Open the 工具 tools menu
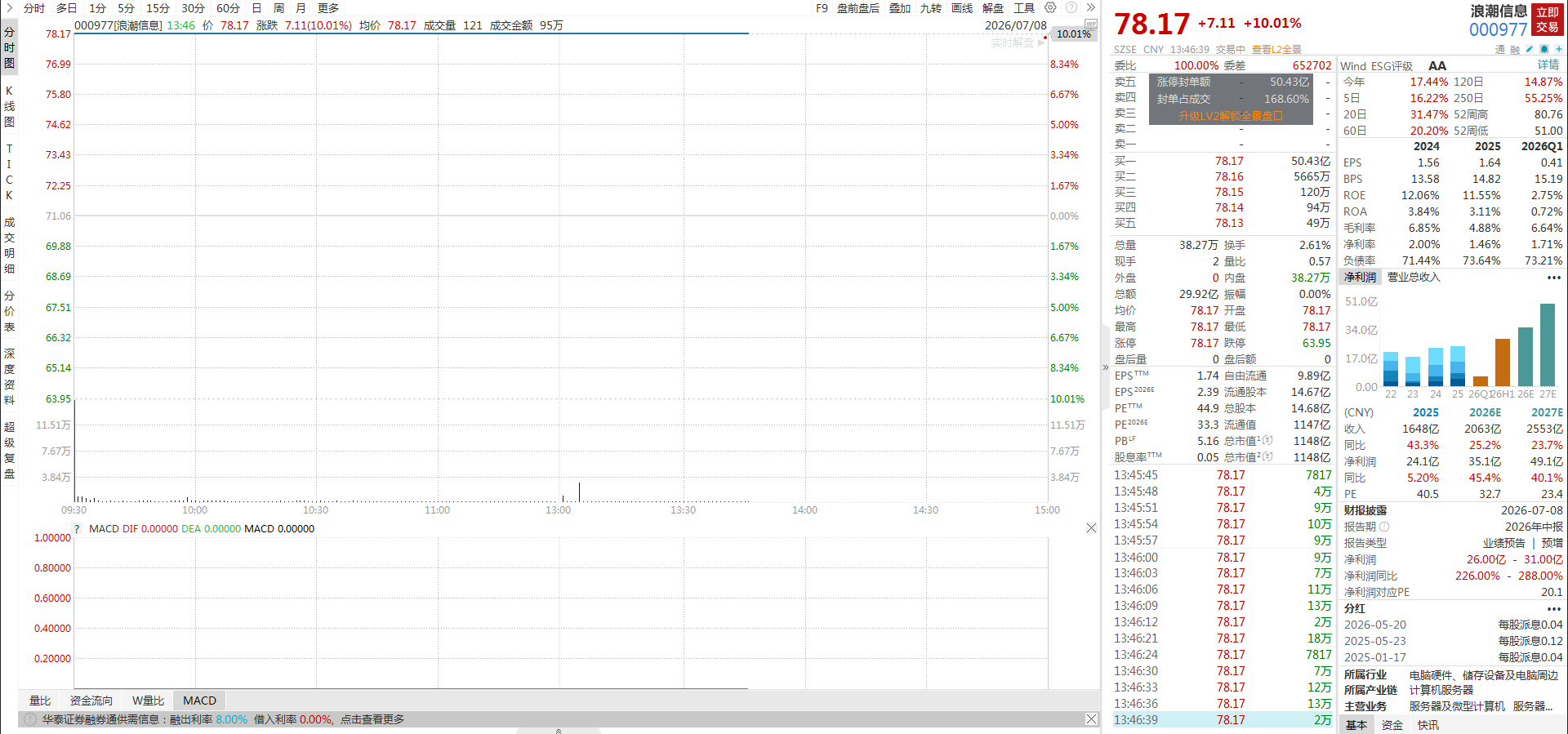This screenshot has height=734, width=1568. click(1024, 8)
